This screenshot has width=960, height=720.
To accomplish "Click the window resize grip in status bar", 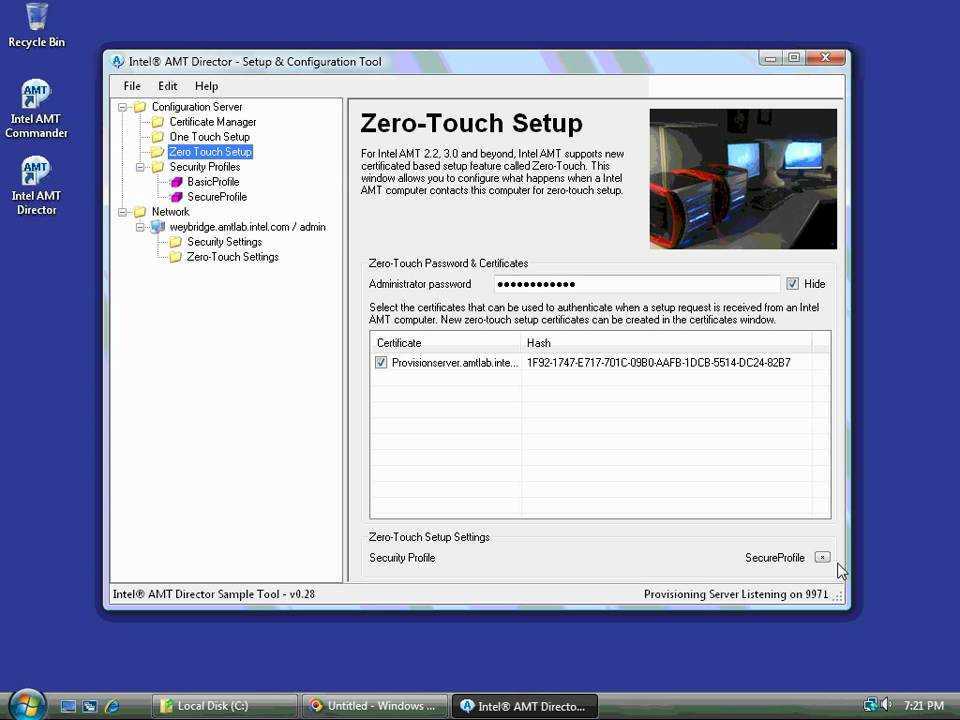I will coord(838,596).
